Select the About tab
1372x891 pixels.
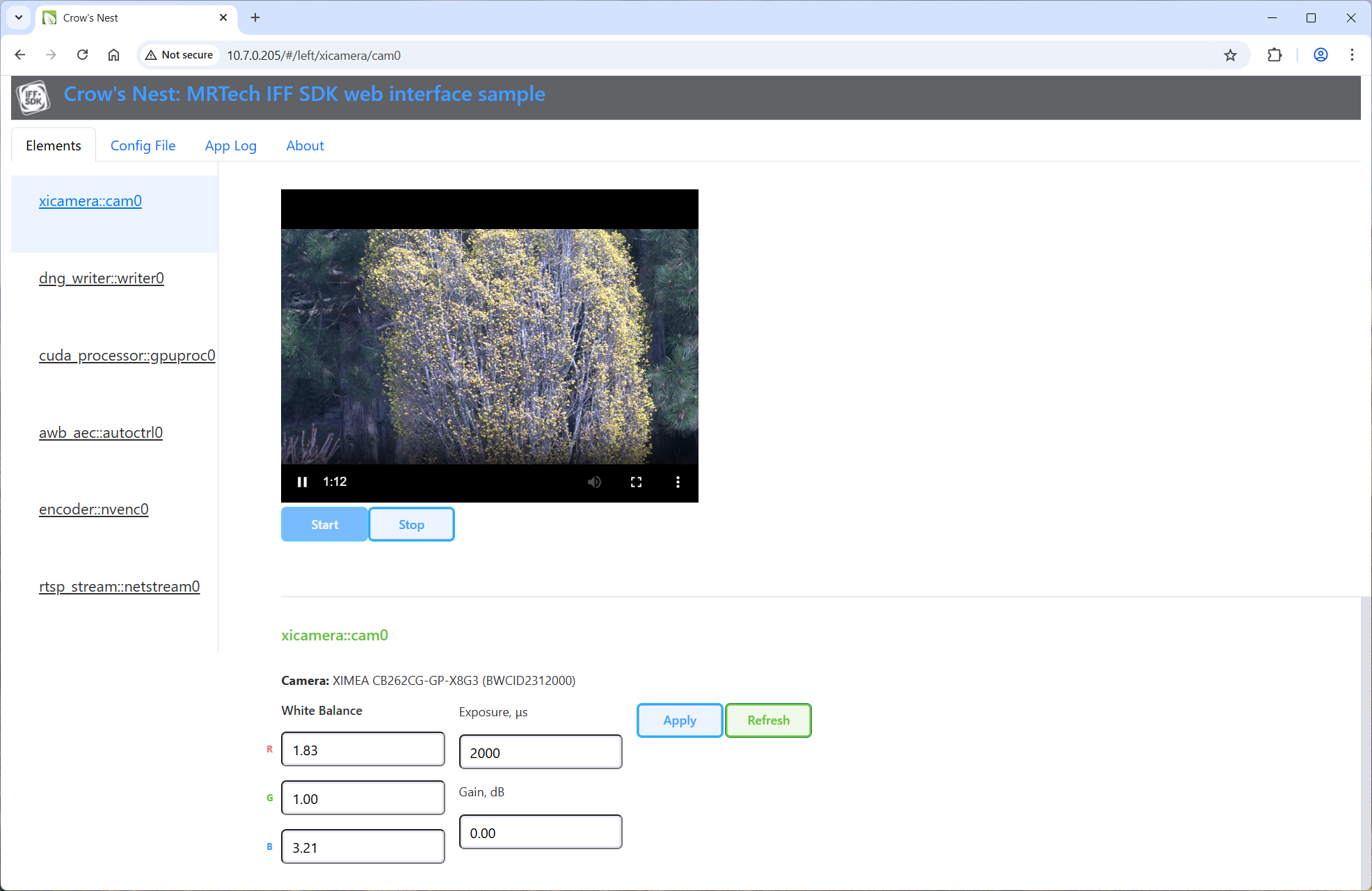(305, 145)
